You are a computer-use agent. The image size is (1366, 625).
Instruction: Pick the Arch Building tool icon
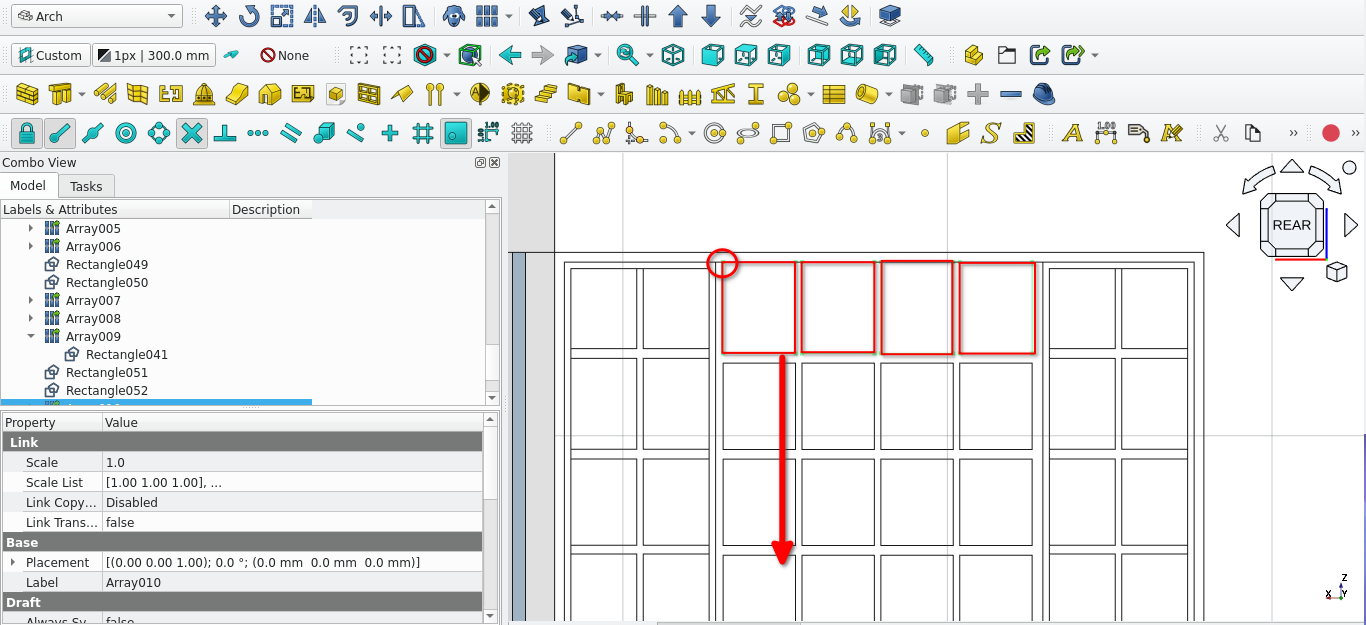click(x=270, y=95)
